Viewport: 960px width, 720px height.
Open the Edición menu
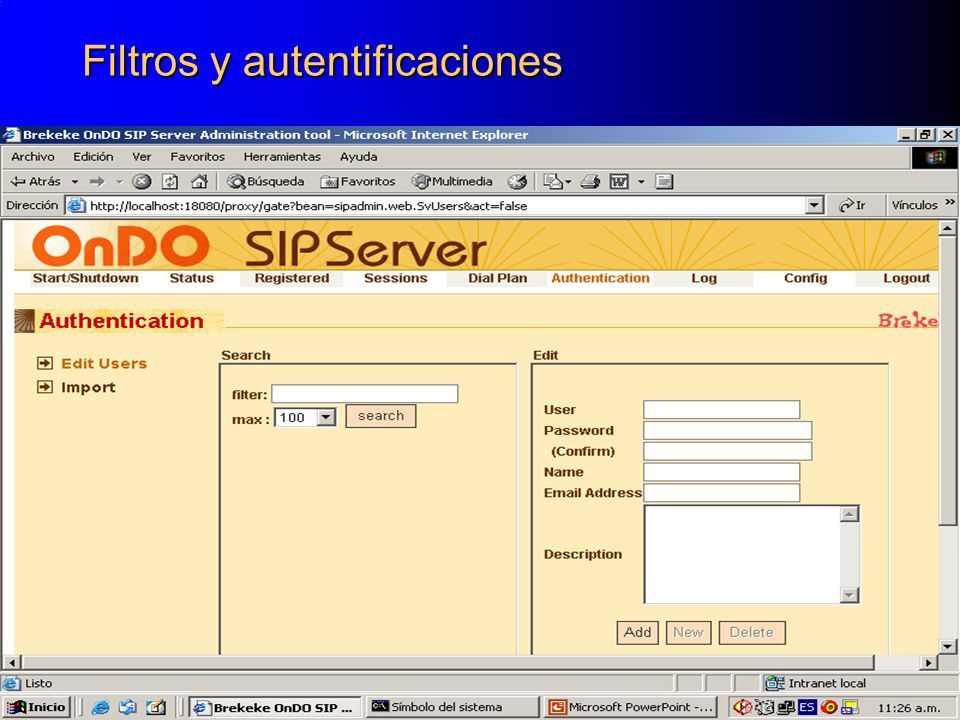[93, 157]
